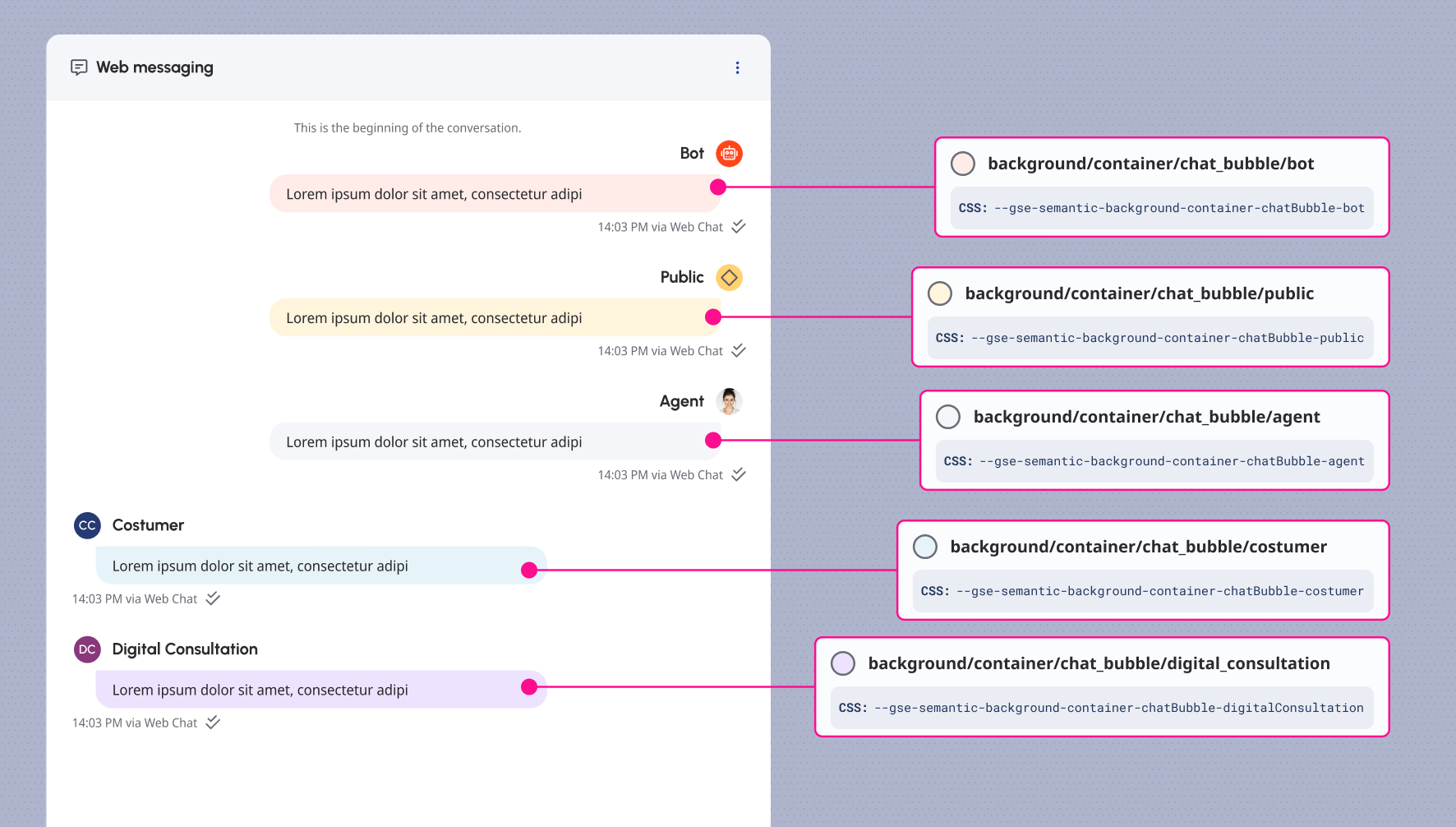The width and height of the screenshot is (1456, 827).
Task: Open the background/container/chat_bubble/agent label link
Action: point(1146,417)
